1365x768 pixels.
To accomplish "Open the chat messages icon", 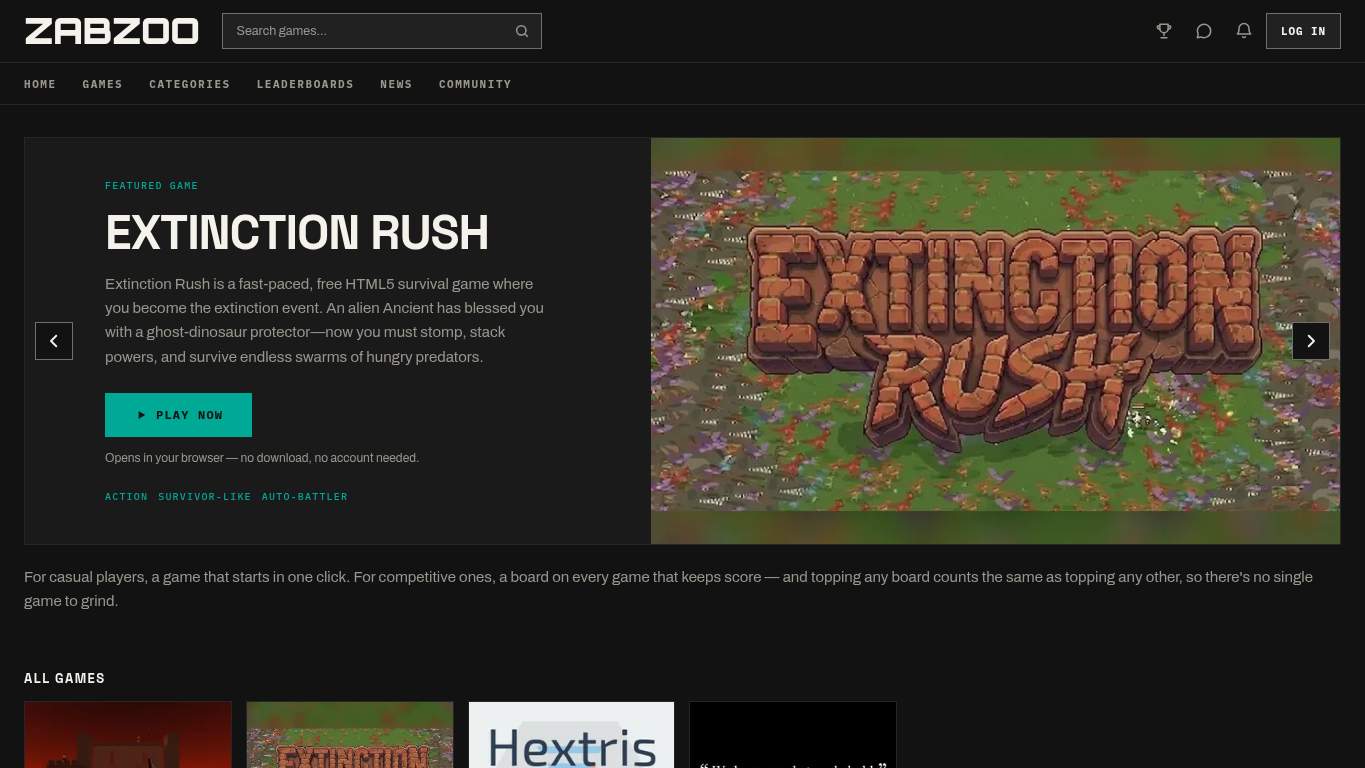I will (1204, 31).
